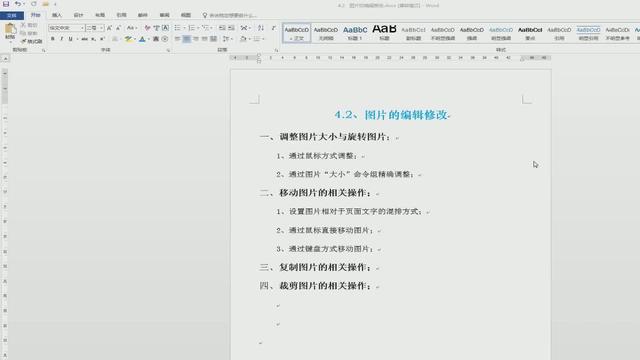Apply the No Spacing style
The height and width of the screenshot is (360, 640).
pos(326,33)
